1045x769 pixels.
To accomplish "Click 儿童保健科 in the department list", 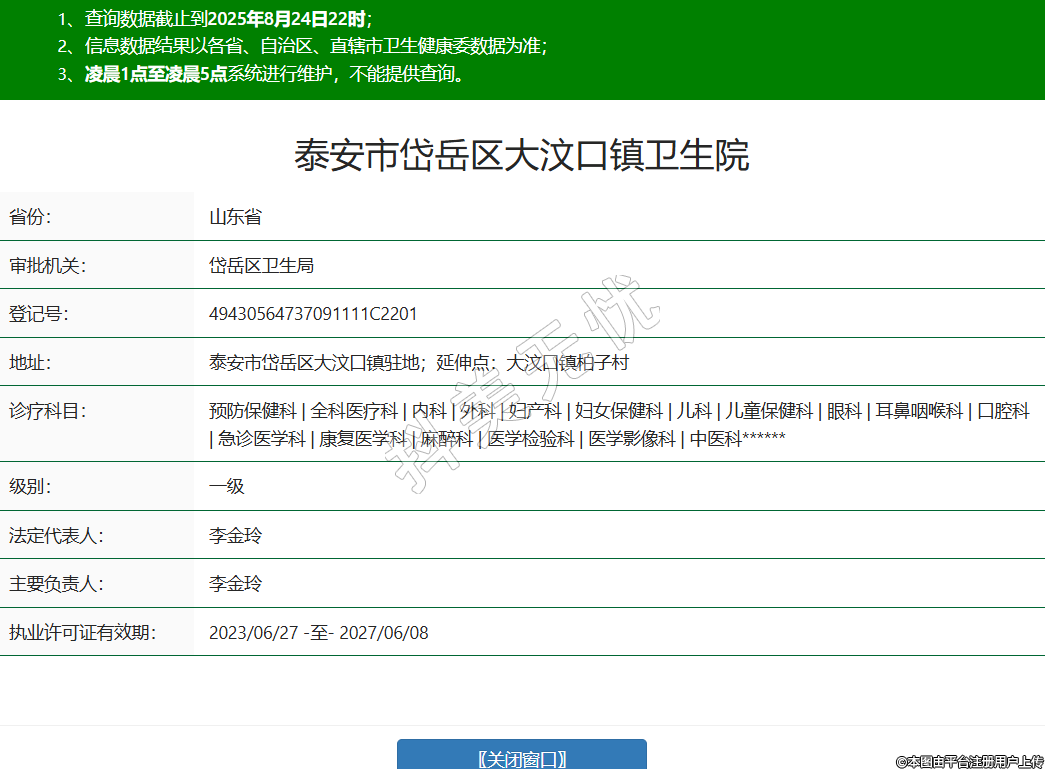I will tap(768, 411).
